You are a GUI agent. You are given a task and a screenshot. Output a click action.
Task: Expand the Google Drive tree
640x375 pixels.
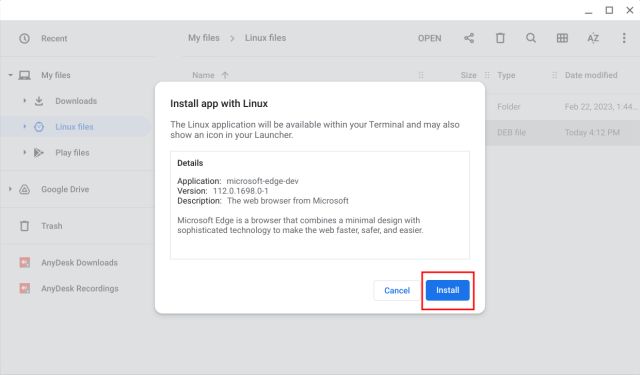tap(10, 189)
